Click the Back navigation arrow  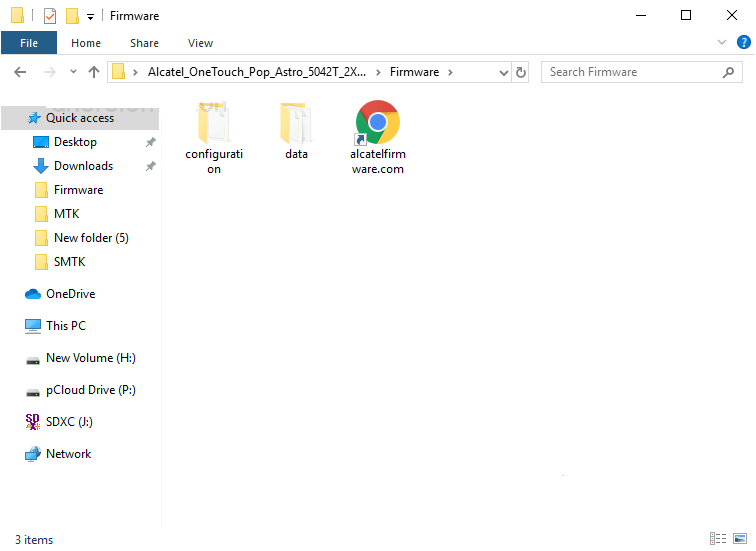pyautogui.click(x=20, y=72)
